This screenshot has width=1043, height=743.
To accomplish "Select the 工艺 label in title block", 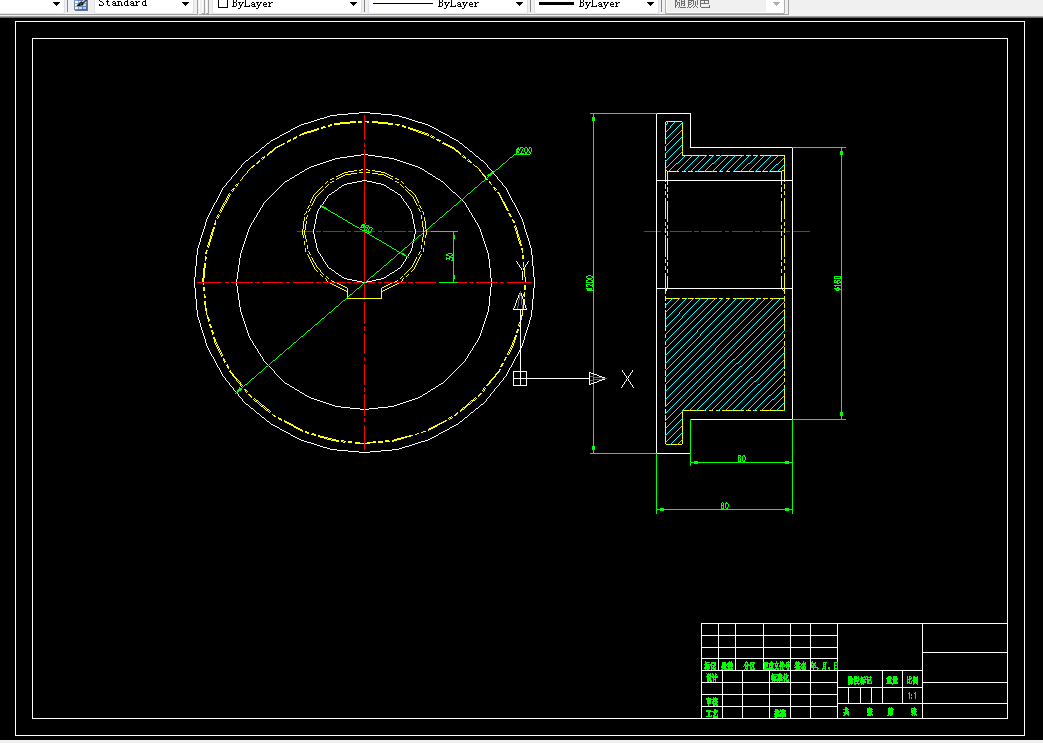I will 712,713.
